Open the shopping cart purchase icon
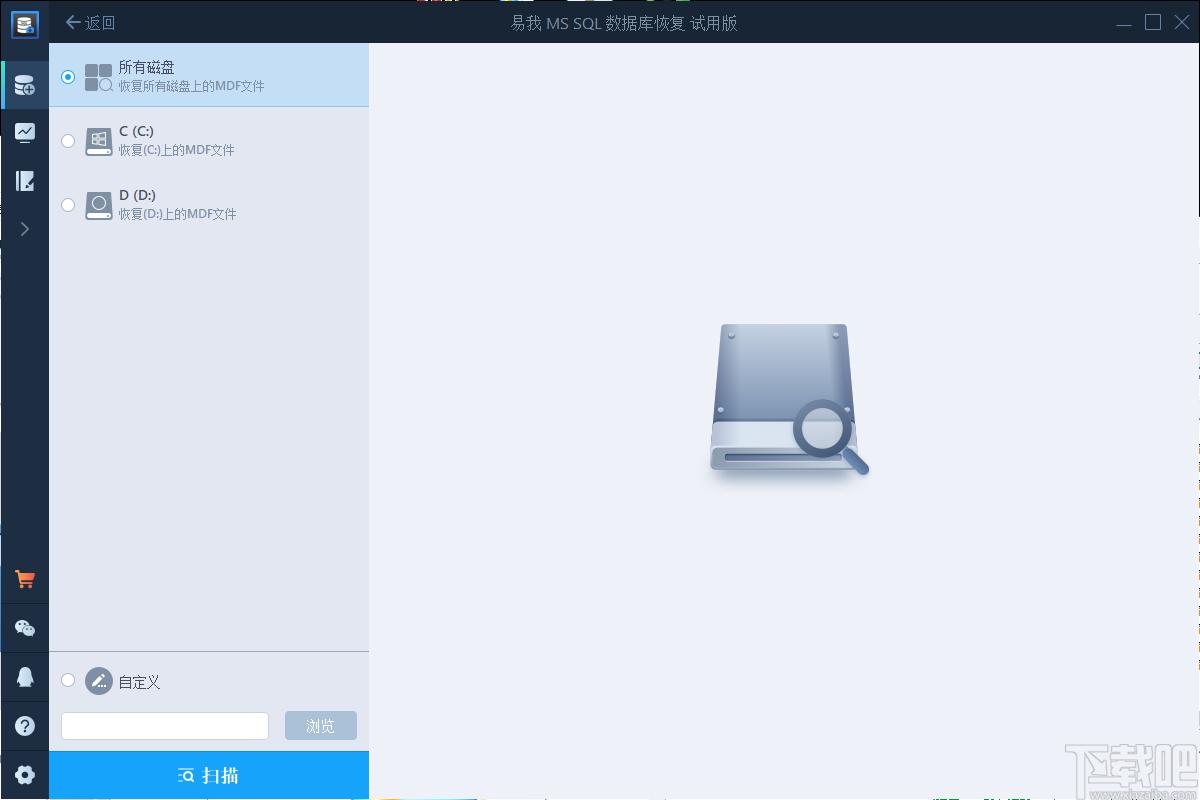This screenshot has width=1200, height=800. (24, 579)
